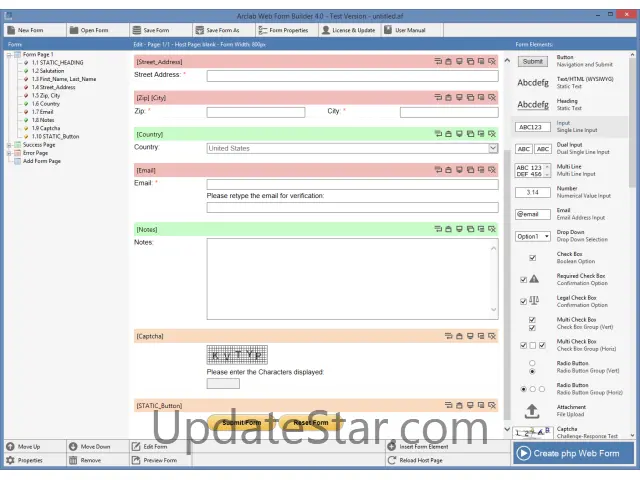Pick Radio Button Group (Horiz) element
Viewport: 640px width, 480px height.
[x=570, y=389]
